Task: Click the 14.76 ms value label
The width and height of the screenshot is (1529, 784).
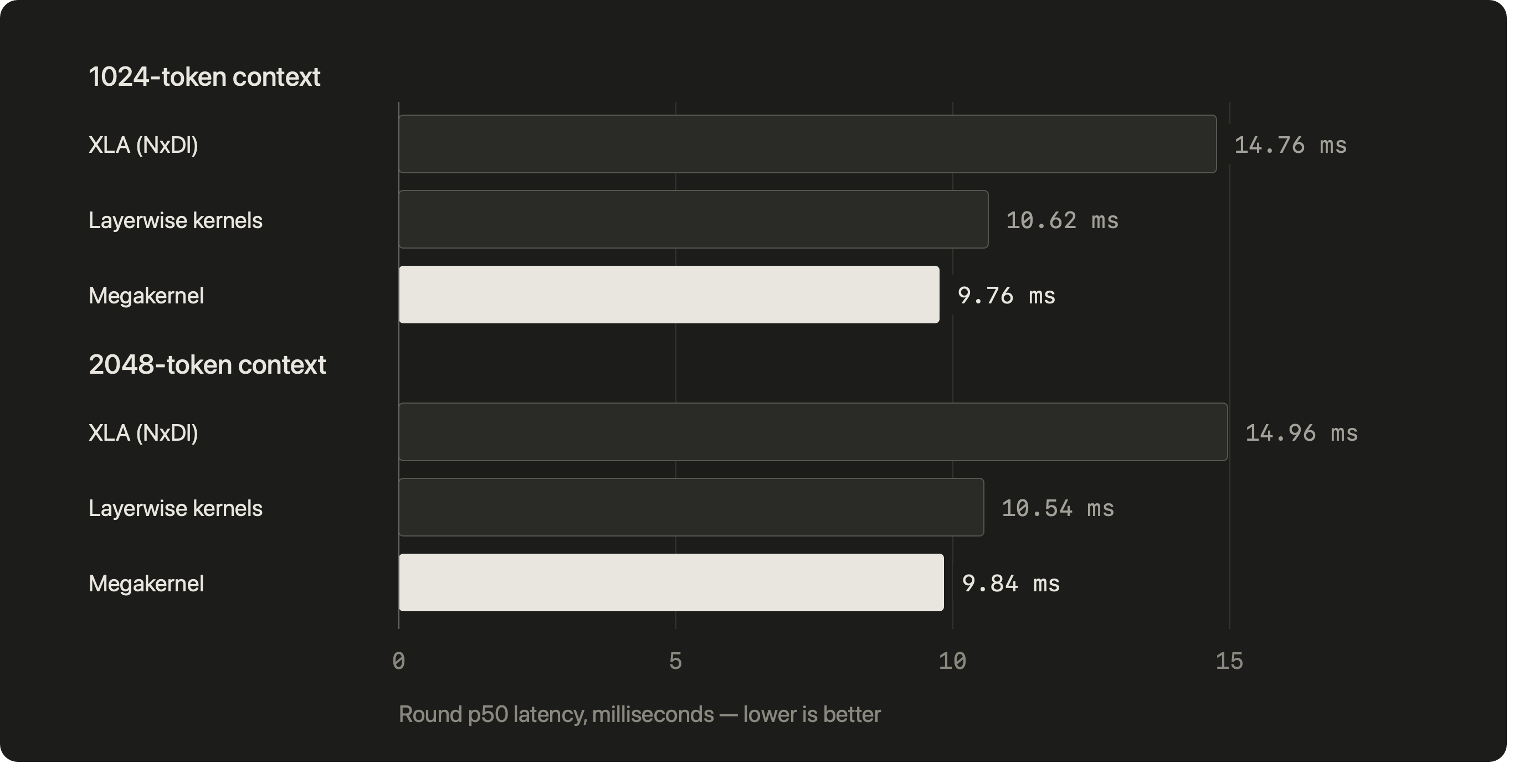Action: (1290, 145)
